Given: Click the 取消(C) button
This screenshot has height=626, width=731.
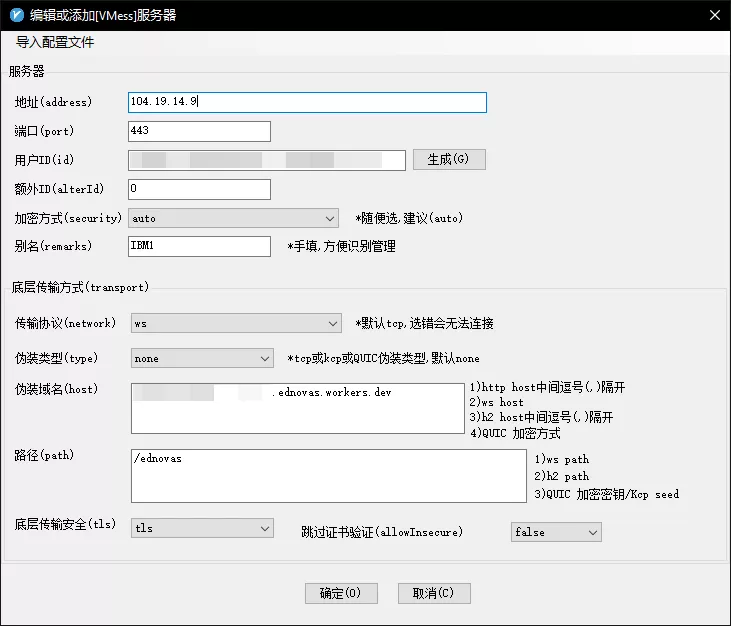Looking at the screenshot, I should point(434,593).
